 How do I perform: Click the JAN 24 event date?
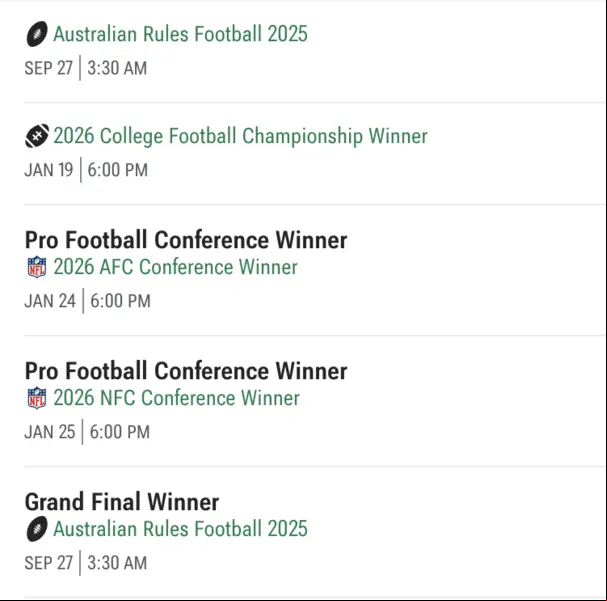pyautogui.click(x=50, y=301)
